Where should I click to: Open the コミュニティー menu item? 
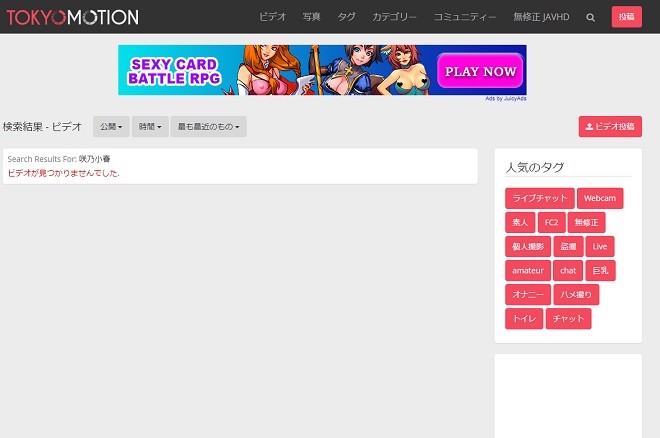pos(465,17)
